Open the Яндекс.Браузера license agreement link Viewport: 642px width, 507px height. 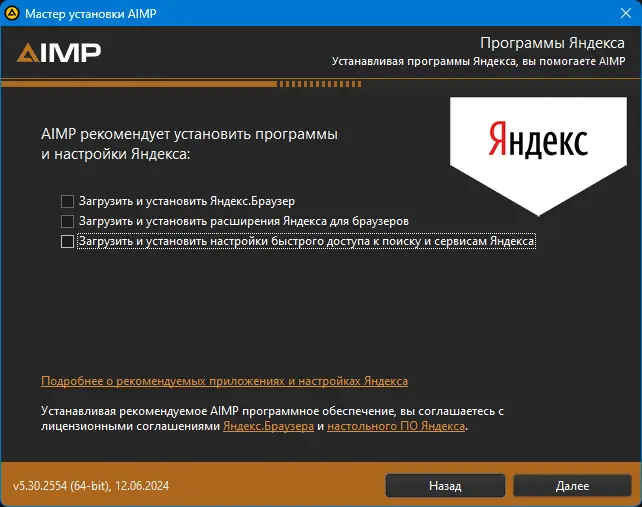coord(269,426)
